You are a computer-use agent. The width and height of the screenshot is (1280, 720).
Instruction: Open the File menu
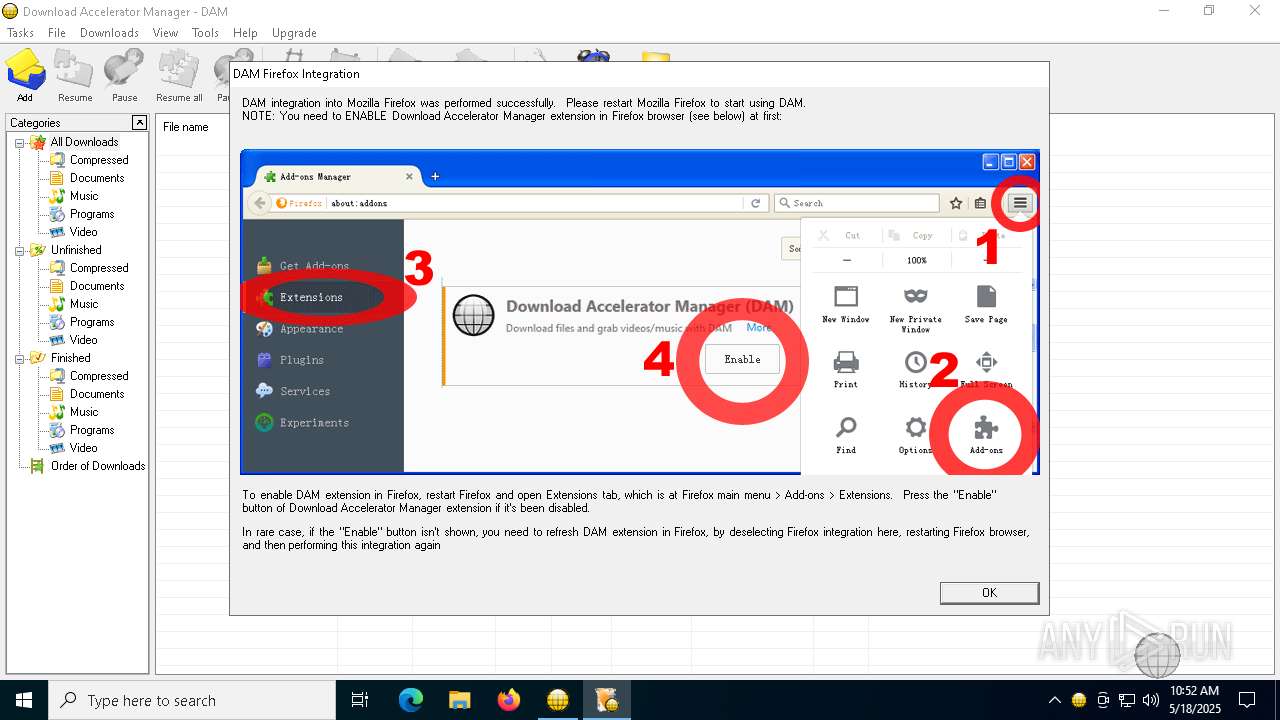[57, 33]
